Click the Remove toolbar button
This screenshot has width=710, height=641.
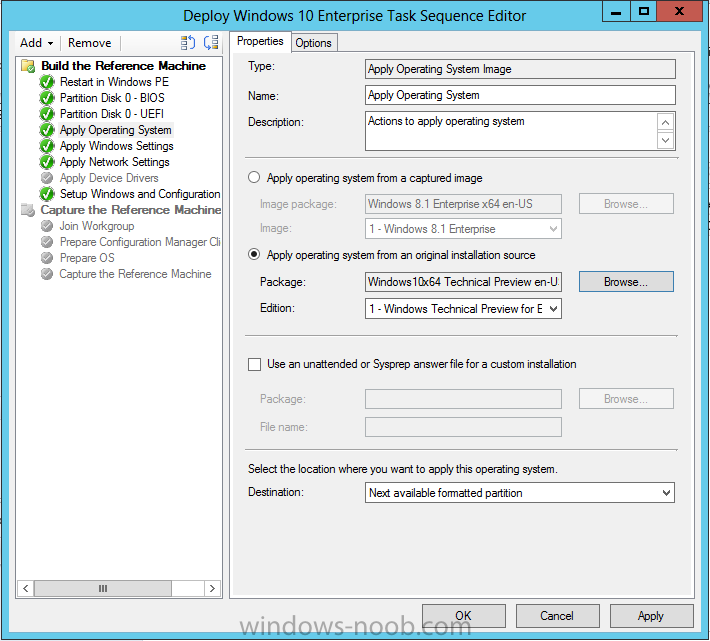pos(90,43)
